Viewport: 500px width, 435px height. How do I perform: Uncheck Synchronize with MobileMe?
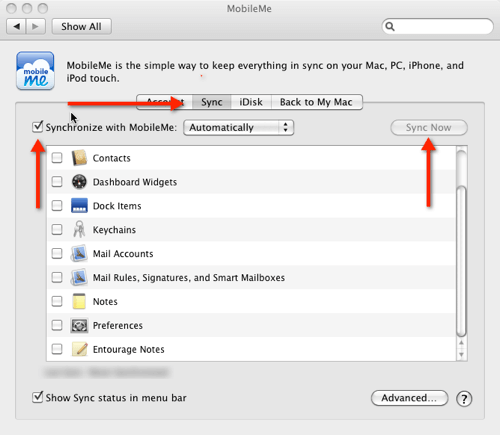(x=38, y=127)
